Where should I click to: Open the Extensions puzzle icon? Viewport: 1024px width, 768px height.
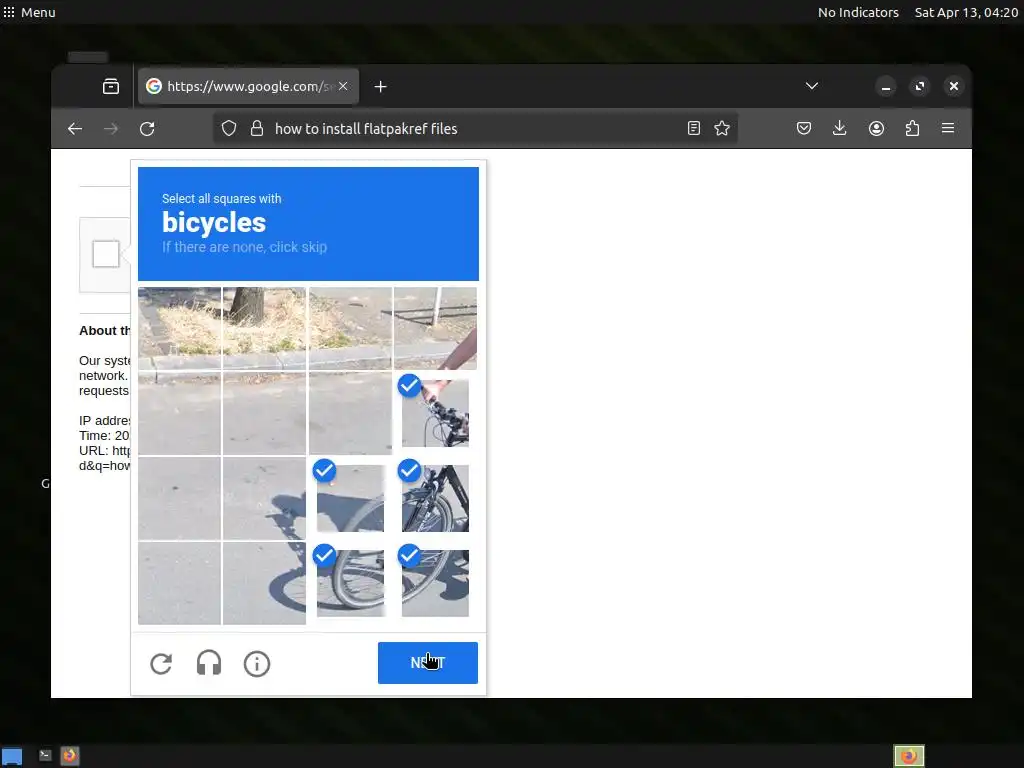[x=912, y=128]
